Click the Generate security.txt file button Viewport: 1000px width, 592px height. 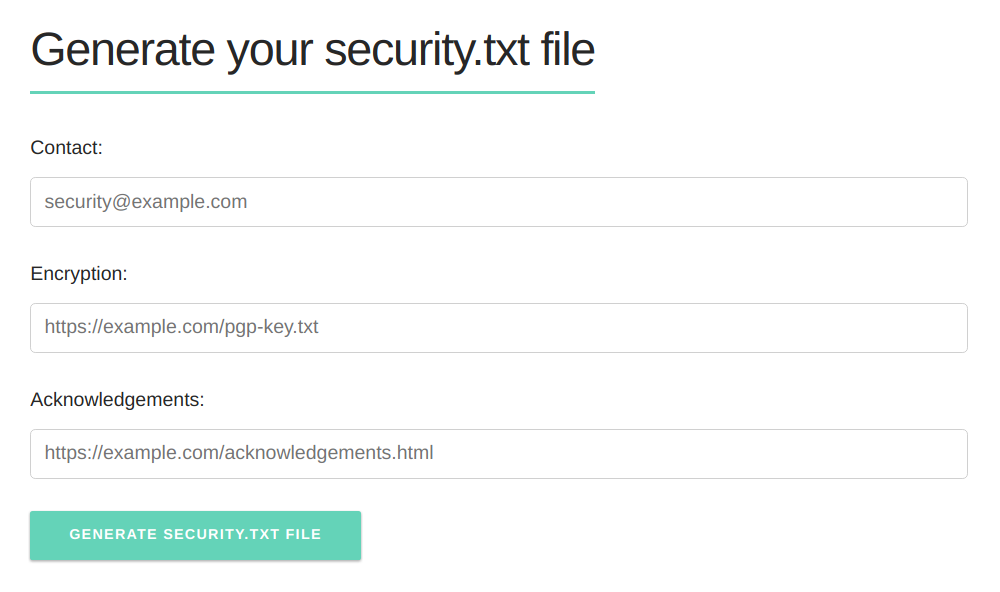(x=195, y=535)
